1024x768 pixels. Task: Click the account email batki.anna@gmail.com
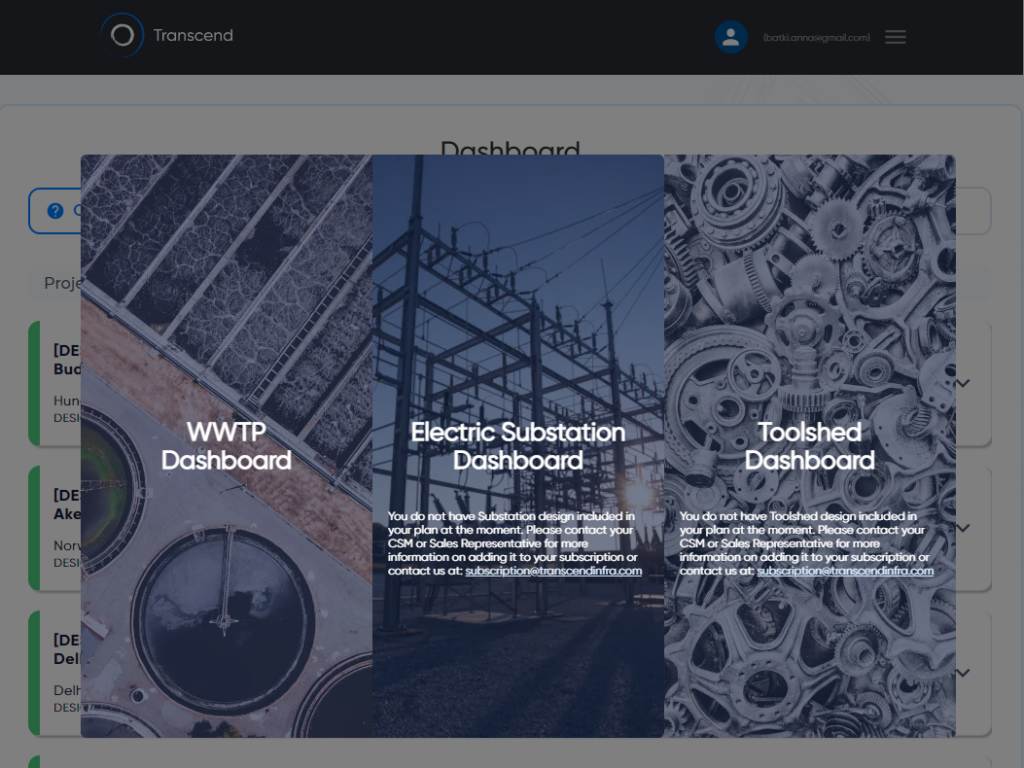point(816,38)
